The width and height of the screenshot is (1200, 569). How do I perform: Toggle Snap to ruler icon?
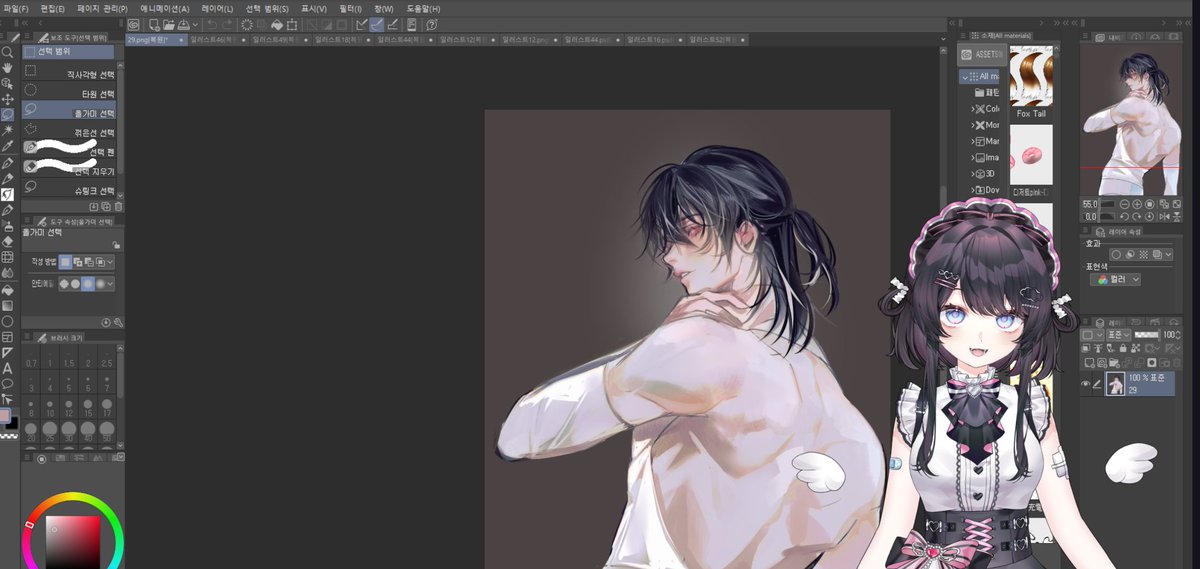362,24
